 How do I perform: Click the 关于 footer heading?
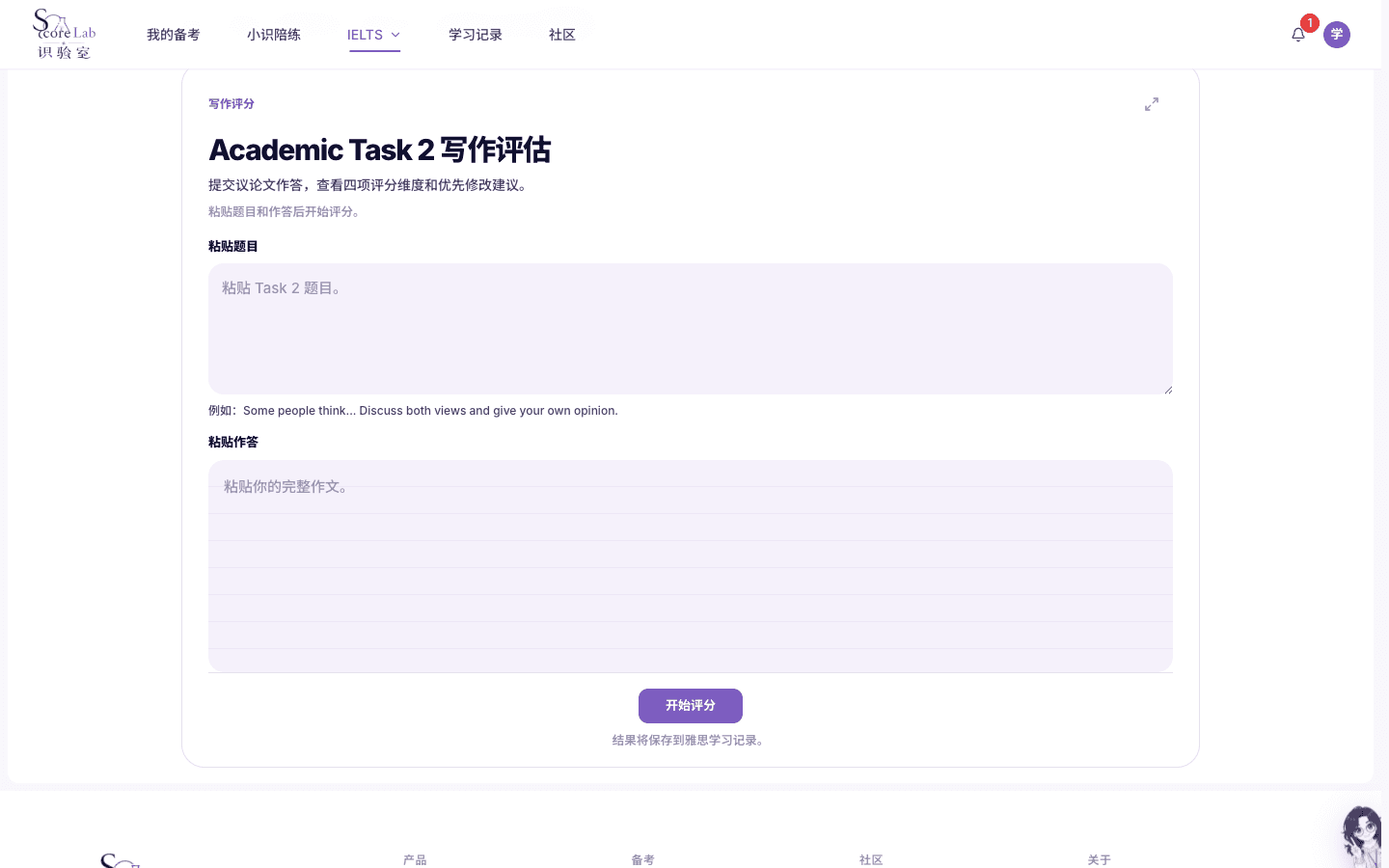point(1100,860)
